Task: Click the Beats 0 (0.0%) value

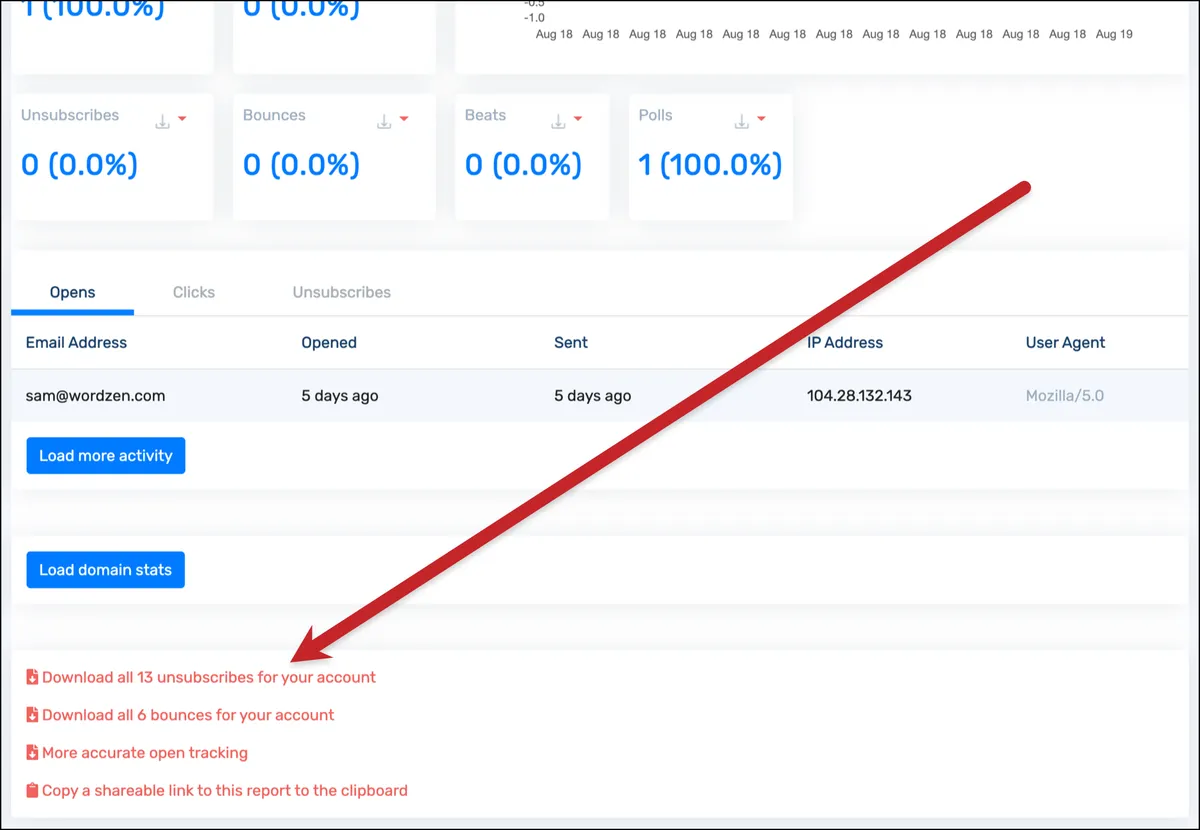Action: [x=523, y=164]
